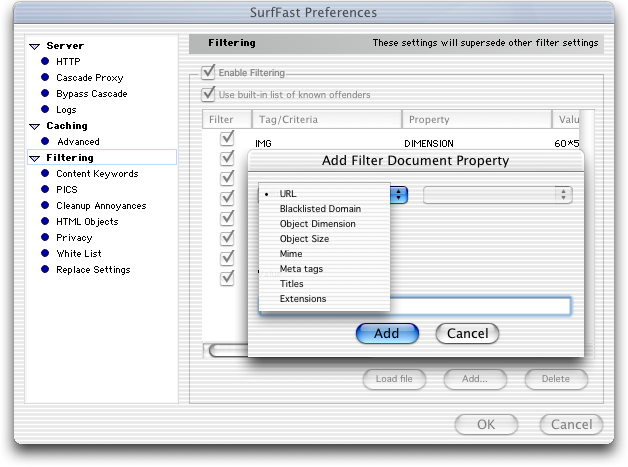Choose Blacklisted Domain option
This screenshot has height=467, width=628.
coord(324,209)
